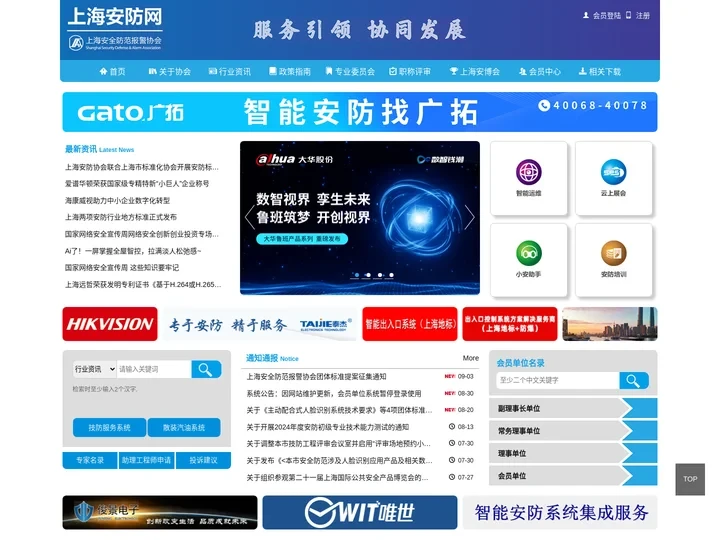The height and width of the screenshot is (540, 720).
Task: Open news 上海安防协会联合上海市标准化协会
Action: pos(141,167)
